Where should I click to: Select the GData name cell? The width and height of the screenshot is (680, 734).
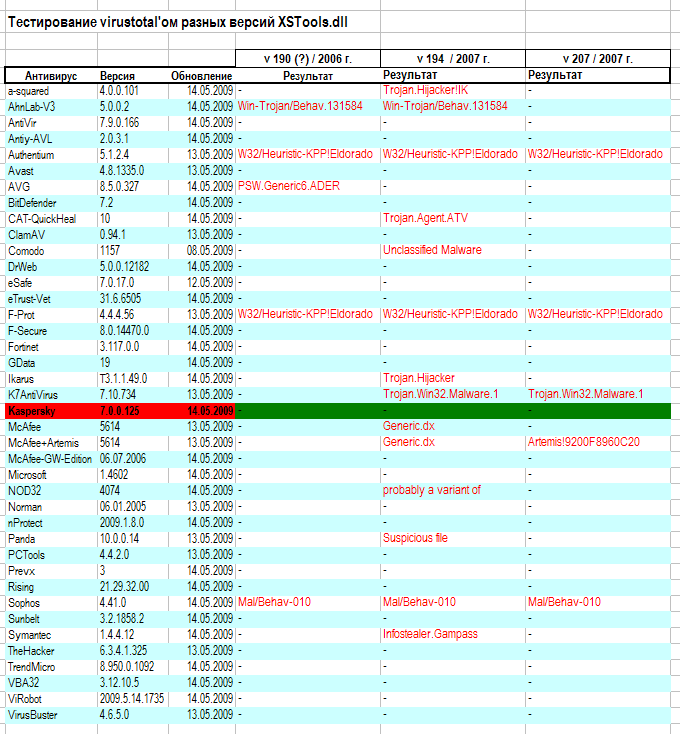tap(51, 362)
